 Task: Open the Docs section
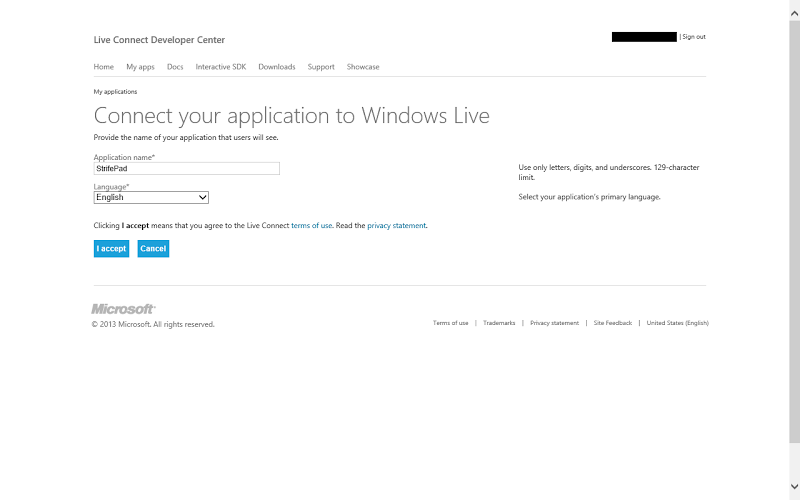(x=175, y=67)
